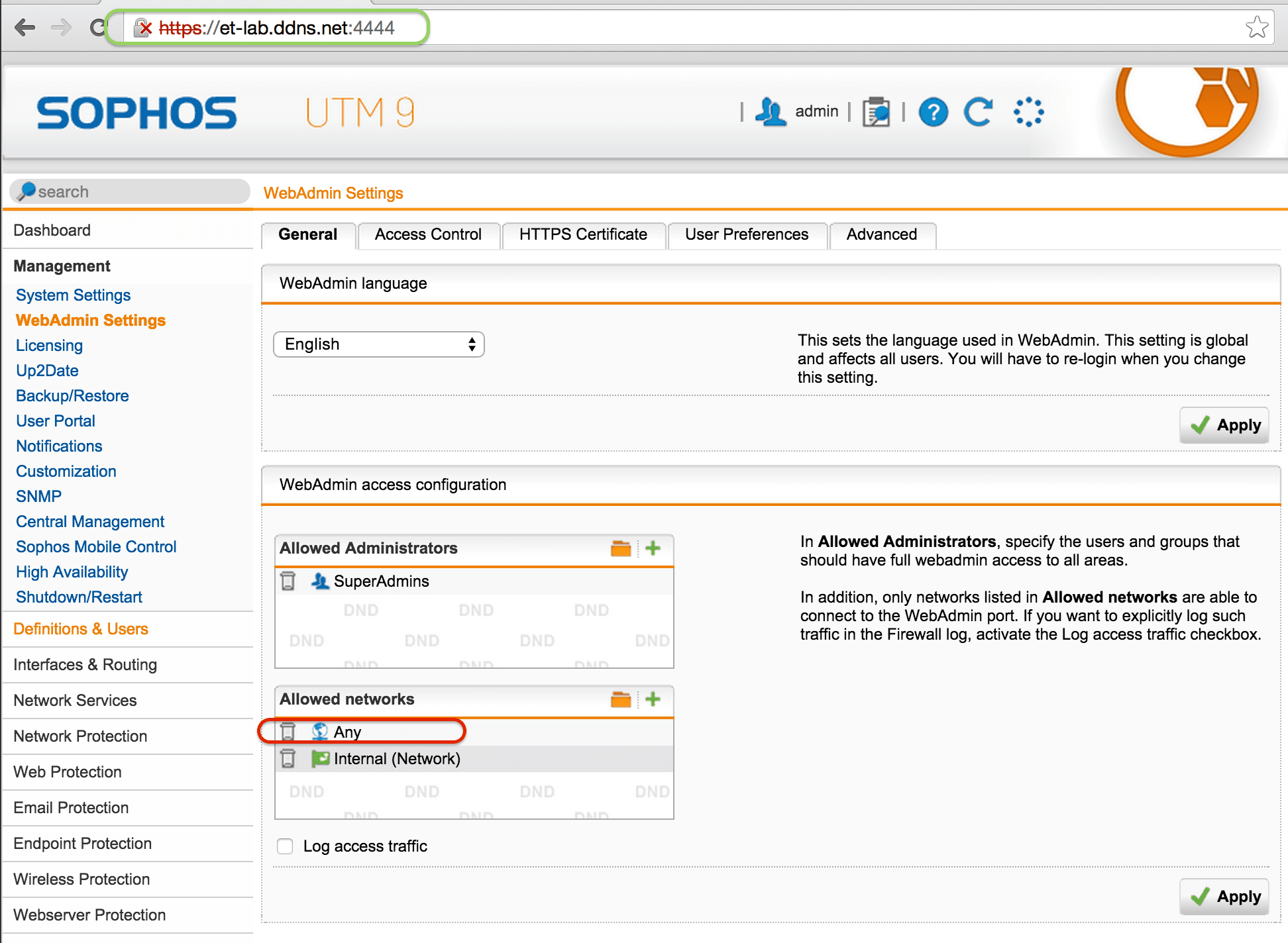Apply the WebAdmin access configuration
Image resolution: width=1288 pixels, height=943 pixels.
point(1224,897)
